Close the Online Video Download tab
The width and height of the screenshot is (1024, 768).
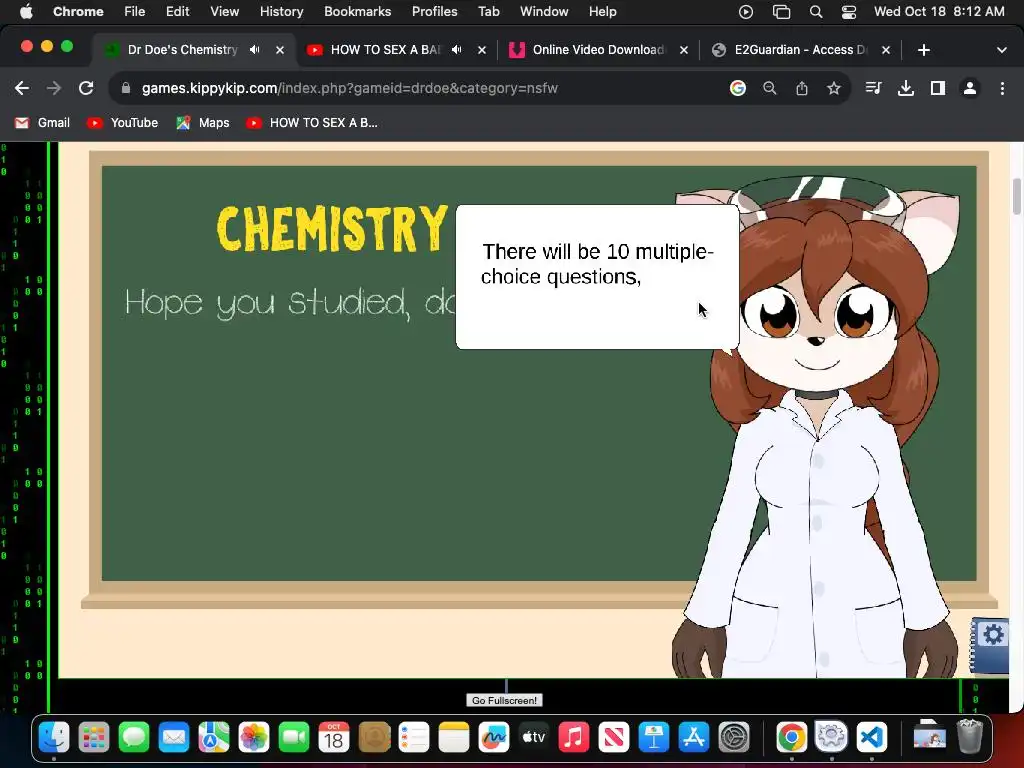tap(684, 50)
